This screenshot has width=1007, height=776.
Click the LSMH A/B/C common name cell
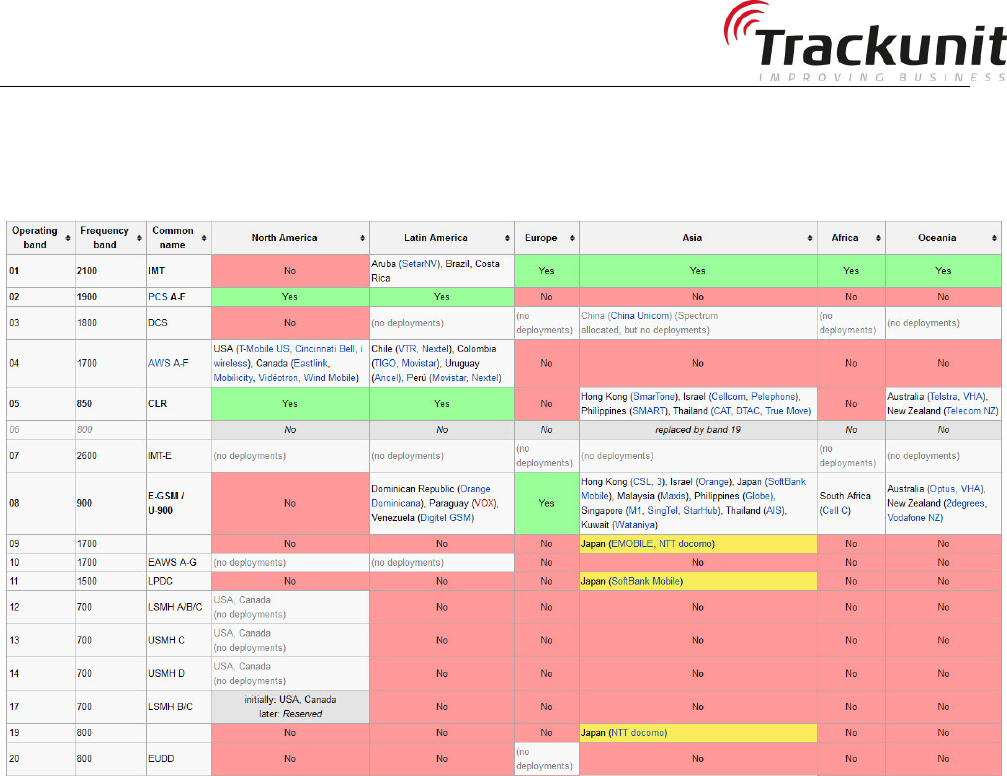(179, 606)
